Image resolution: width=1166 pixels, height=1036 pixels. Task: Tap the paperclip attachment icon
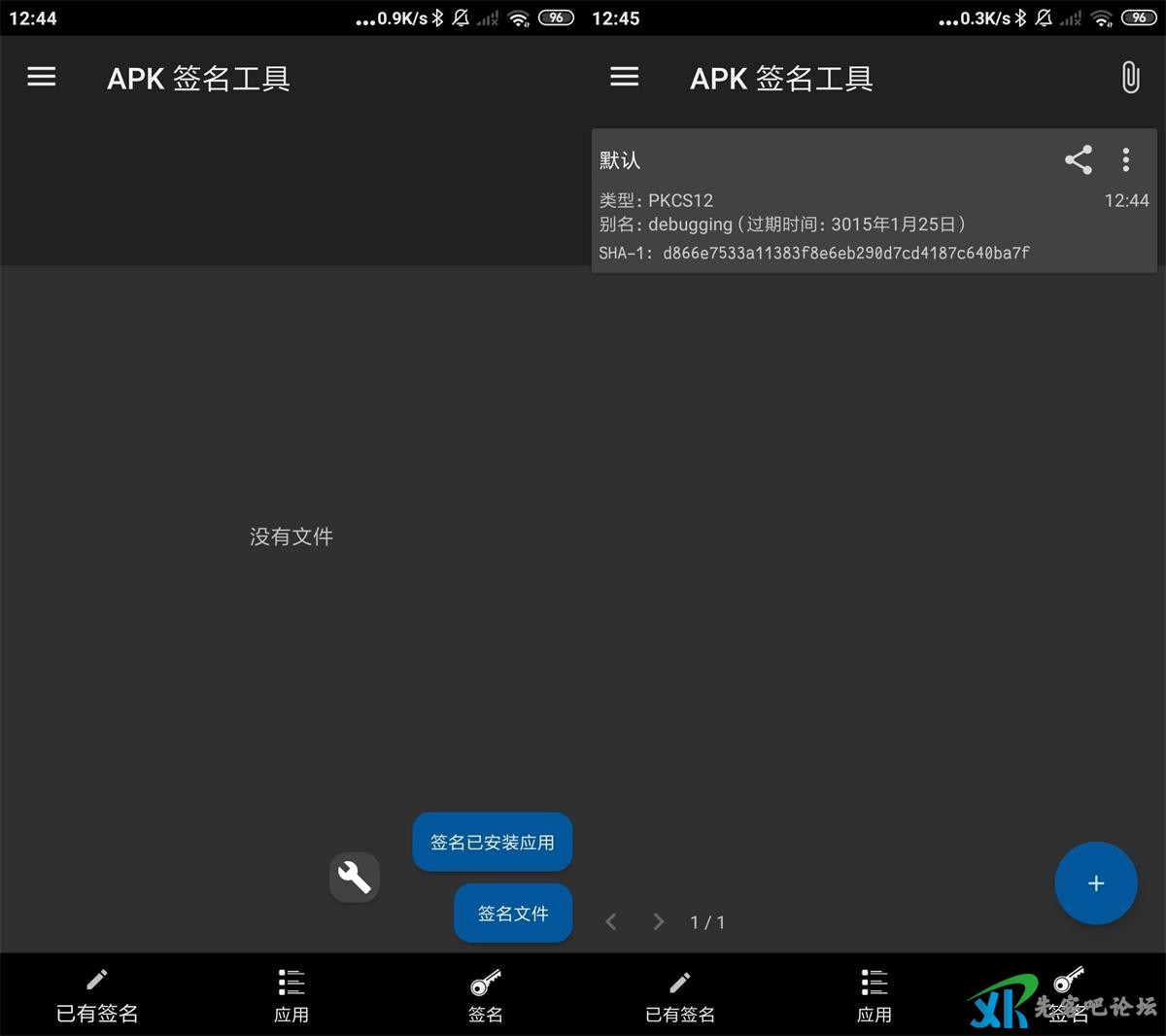(x=1129, y=78)
